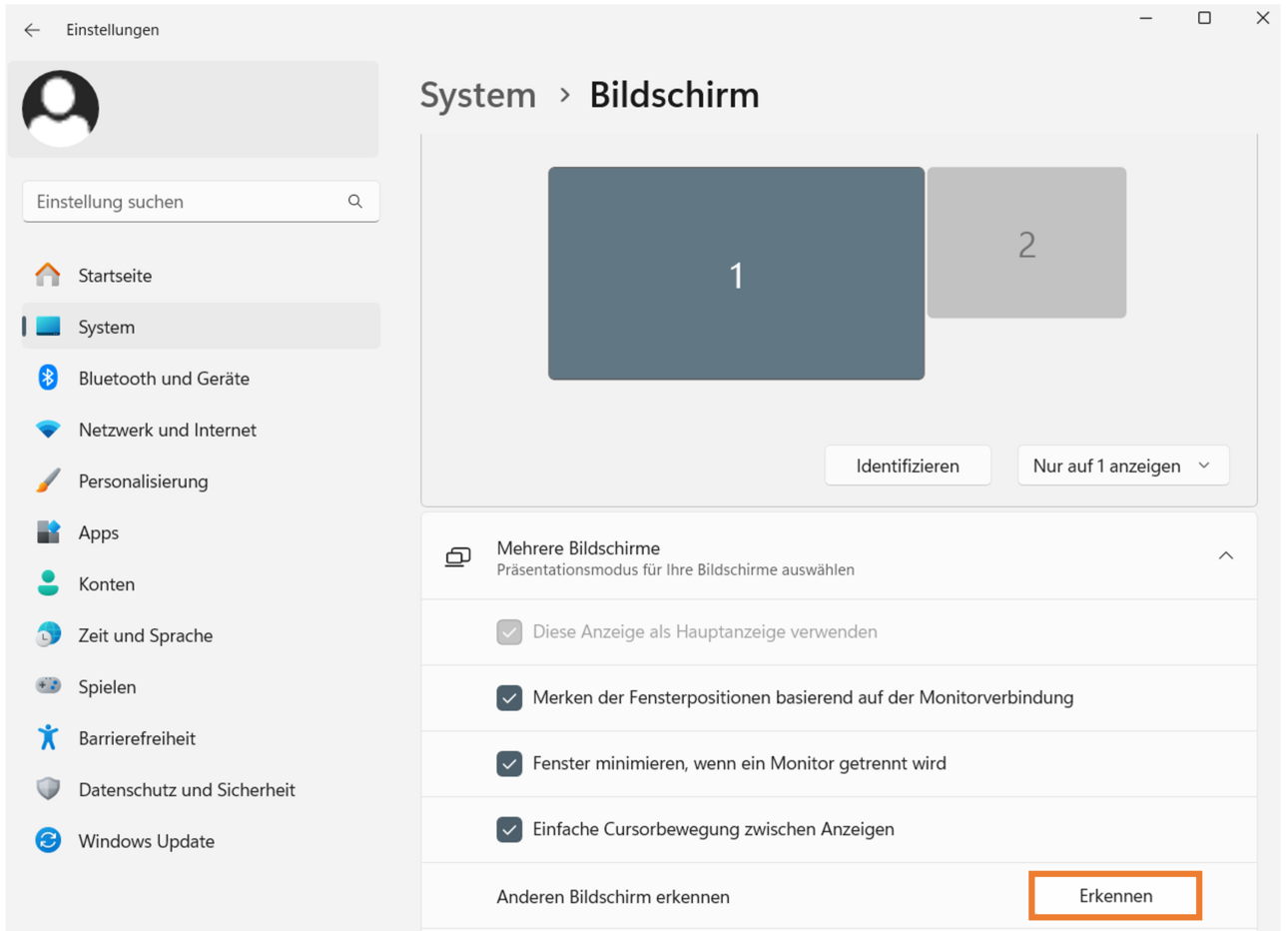This screenshot has height=931, width=1288.
Task: Open the Netzwerk und Internet Wi-Fi icon
Action: pos(48,430)
